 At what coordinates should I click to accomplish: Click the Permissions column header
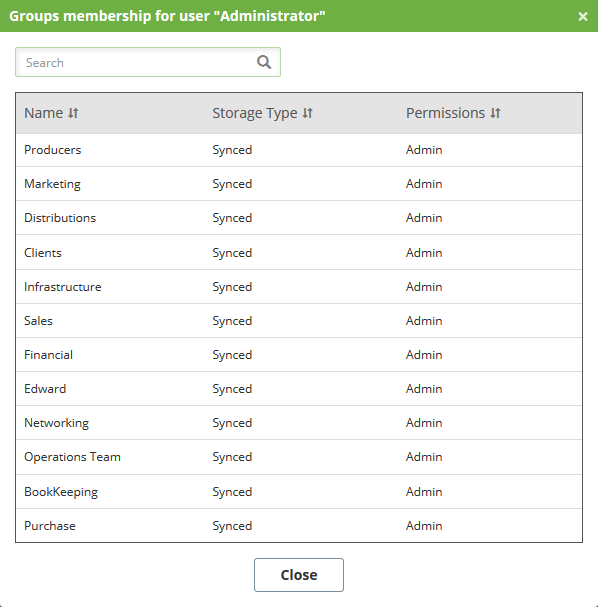[x=453, y=113]
